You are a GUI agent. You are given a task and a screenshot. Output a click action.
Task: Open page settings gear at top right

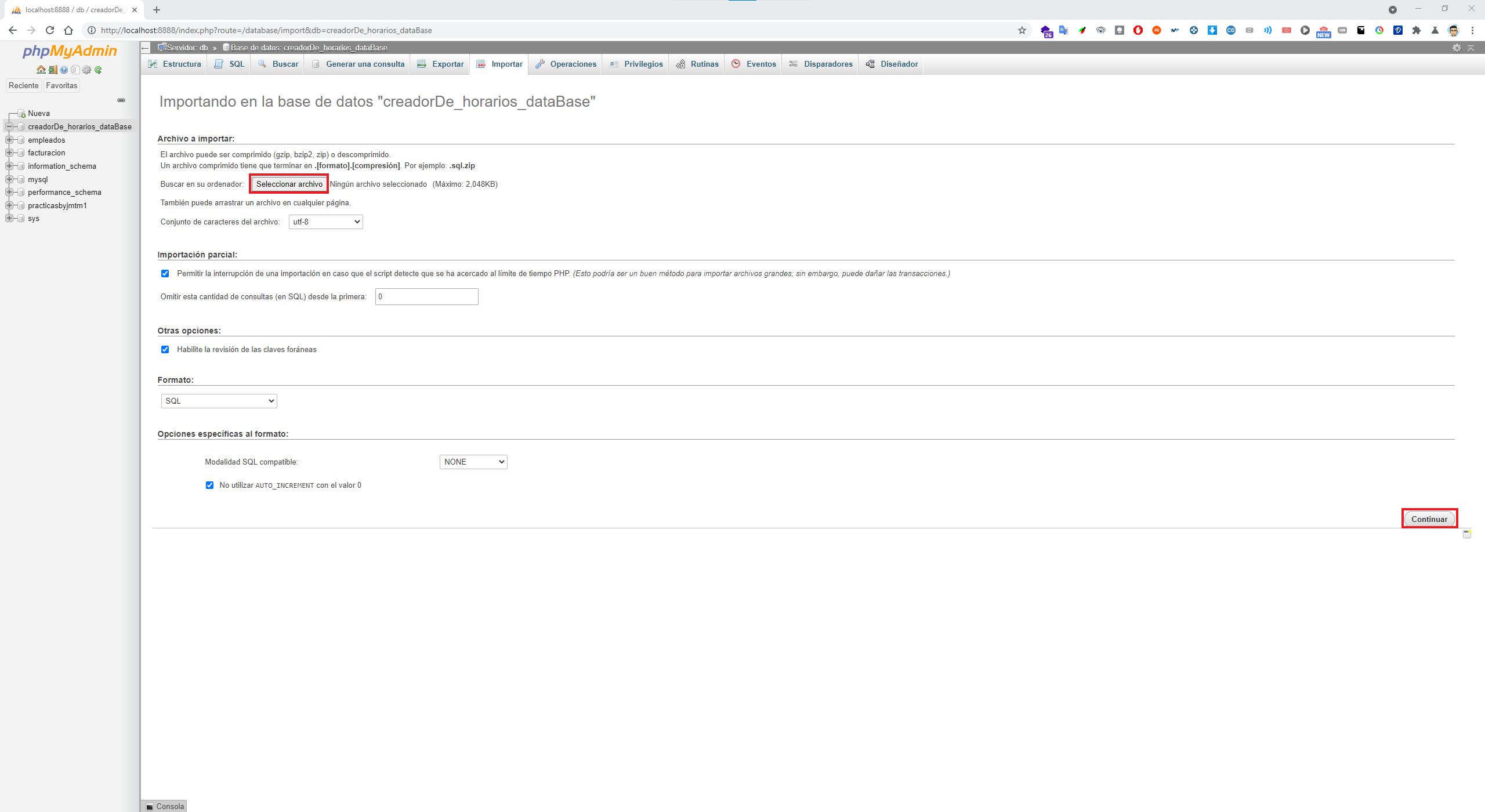pyautogui.click(x=1457, y=48)
